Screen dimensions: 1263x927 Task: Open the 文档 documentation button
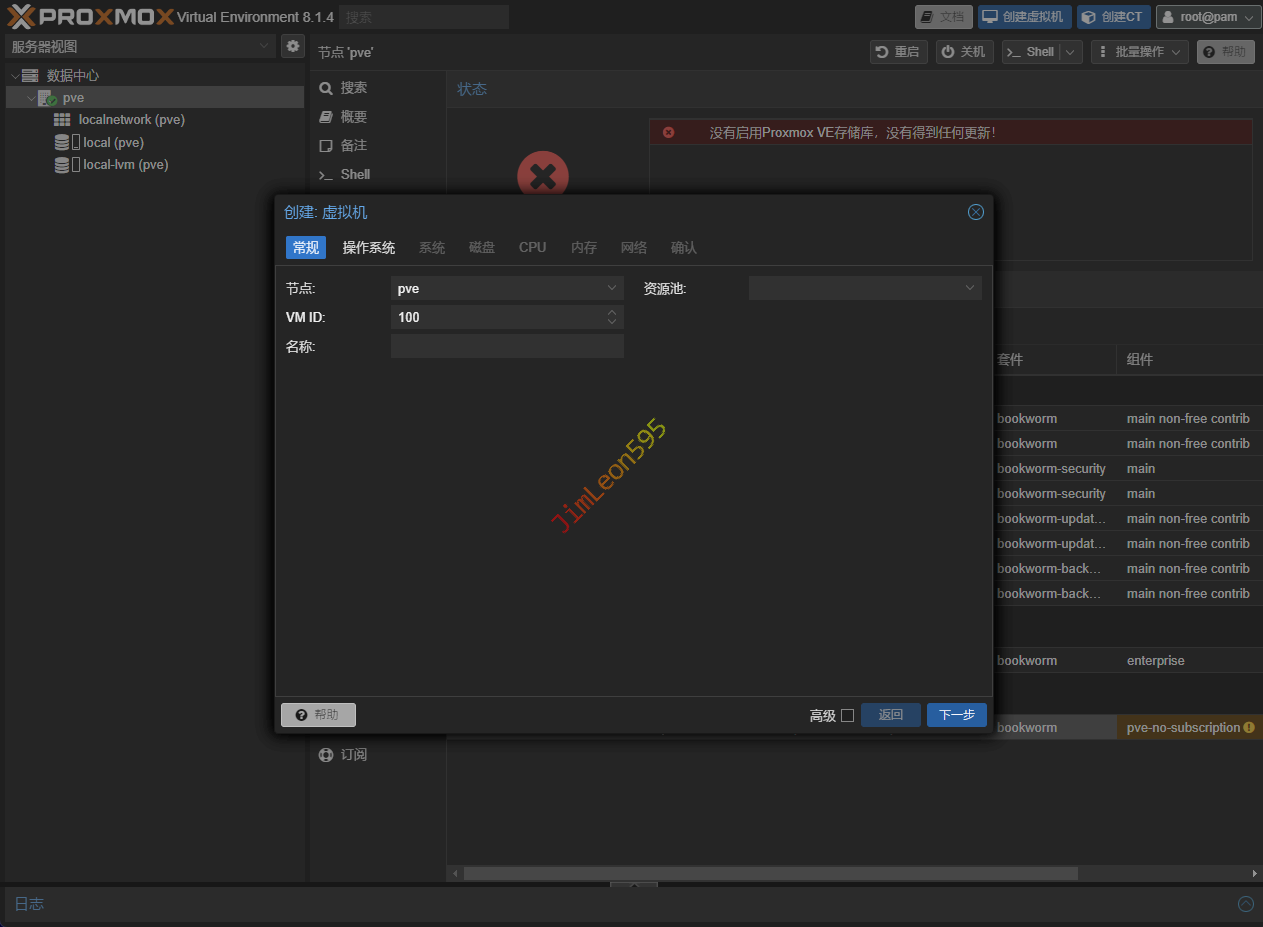[x=943, y=17]
